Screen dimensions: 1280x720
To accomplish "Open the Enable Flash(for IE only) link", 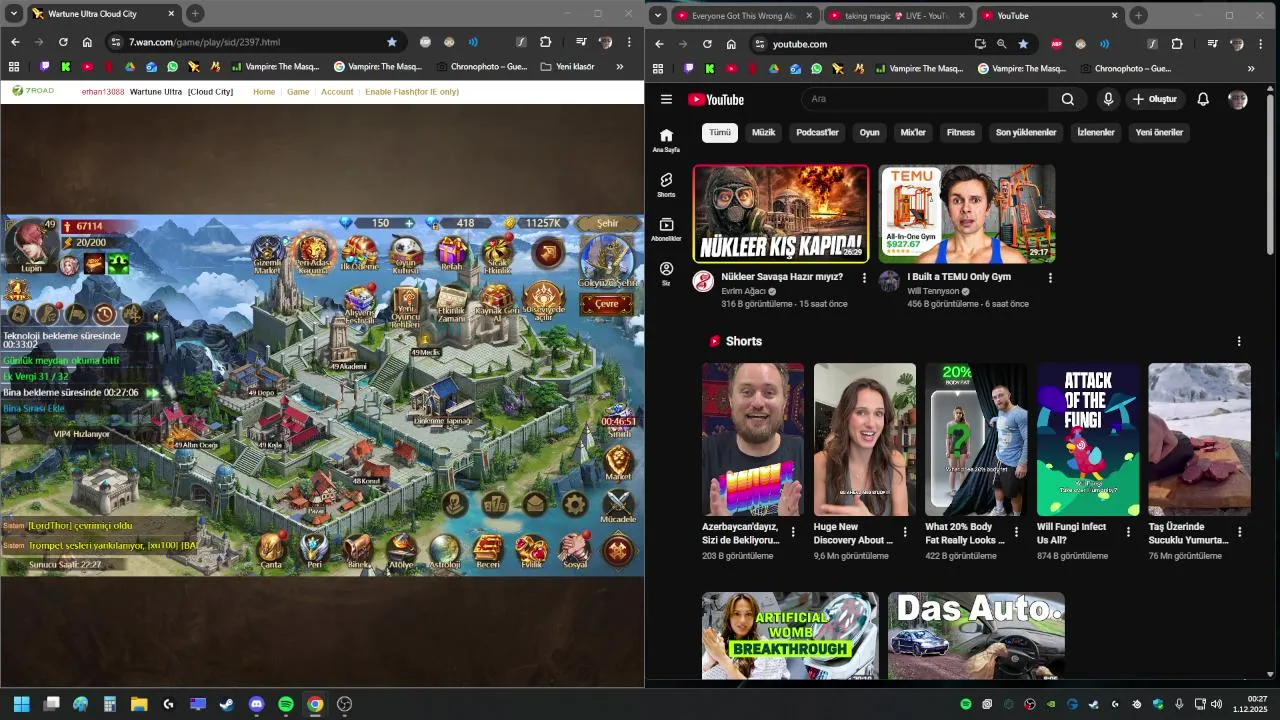I will pos(412,91).
